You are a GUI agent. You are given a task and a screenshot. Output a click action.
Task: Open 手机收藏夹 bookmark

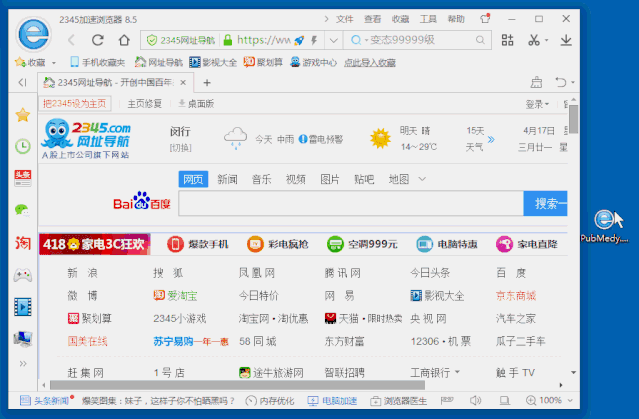tap(97, 62)
